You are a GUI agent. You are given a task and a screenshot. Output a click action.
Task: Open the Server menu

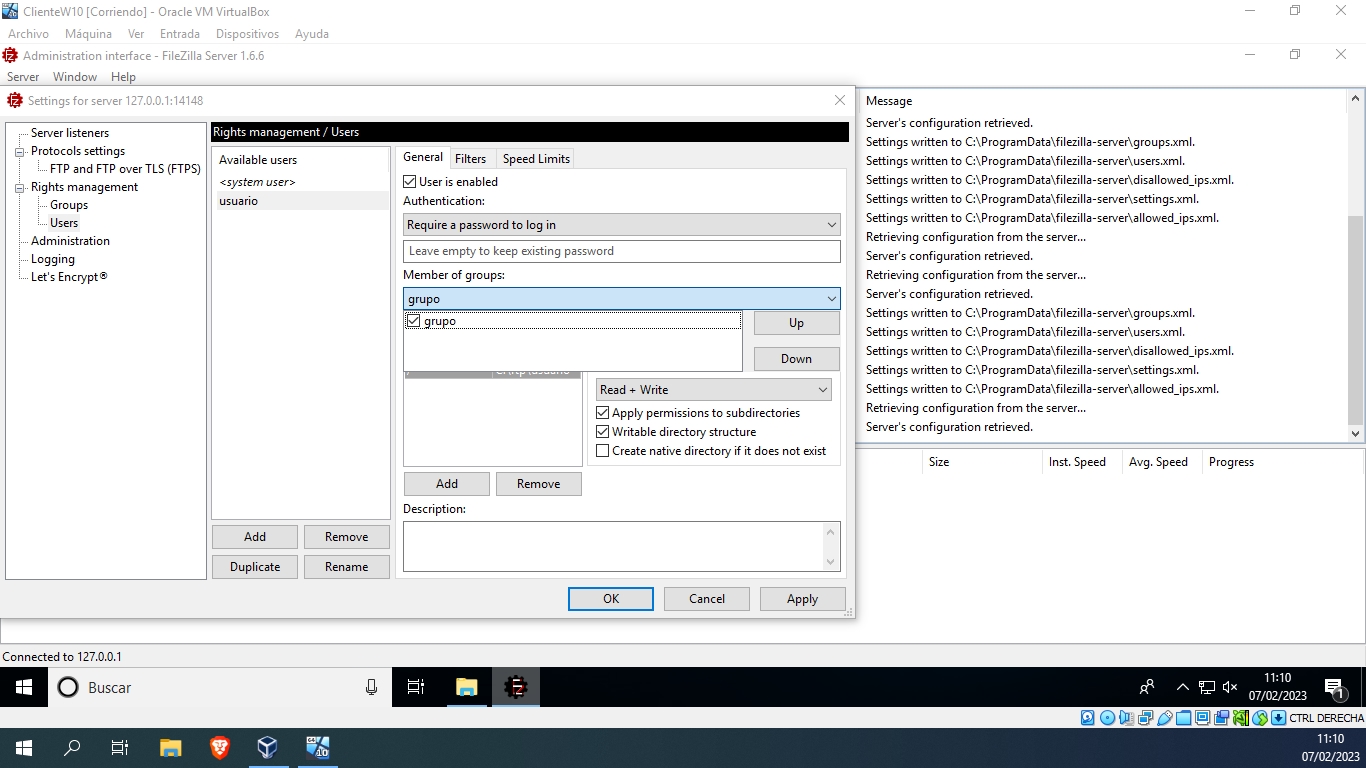pyautogui.click(x=23, y=77)
